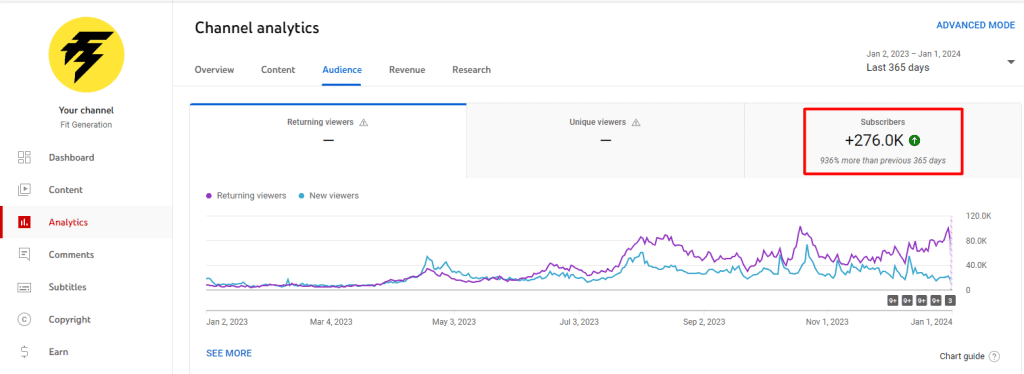Switch to the Research tab
This screenshot has width=1024, height=374.
click(x=472, y=70)
